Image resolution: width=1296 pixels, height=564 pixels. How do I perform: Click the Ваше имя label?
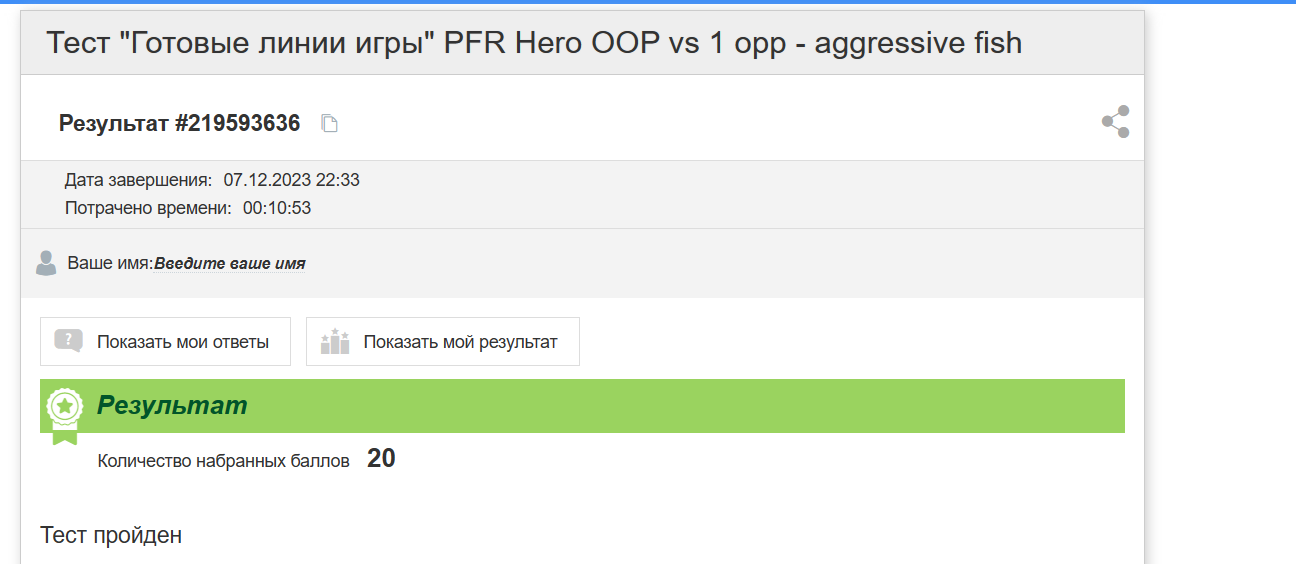click(110, 264)
